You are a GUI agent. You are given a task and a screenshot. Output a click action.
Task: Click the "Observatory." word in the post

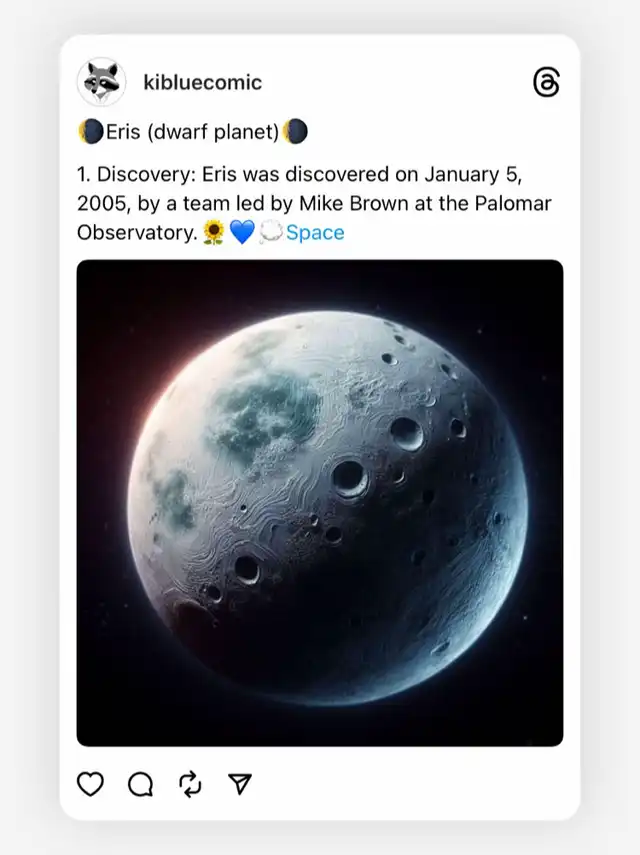[x=137, y=233]
